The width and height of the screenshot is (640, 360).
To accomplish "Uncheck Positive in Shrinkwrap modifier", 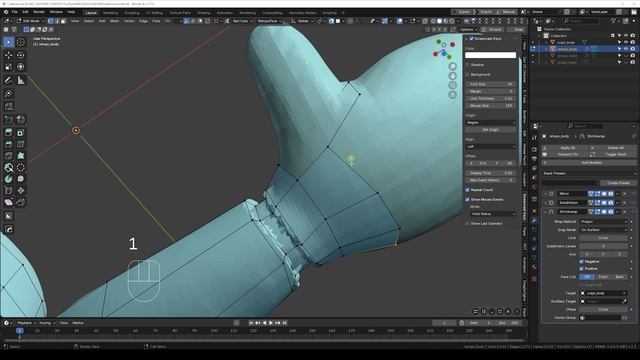I will (x=581, y=269).
